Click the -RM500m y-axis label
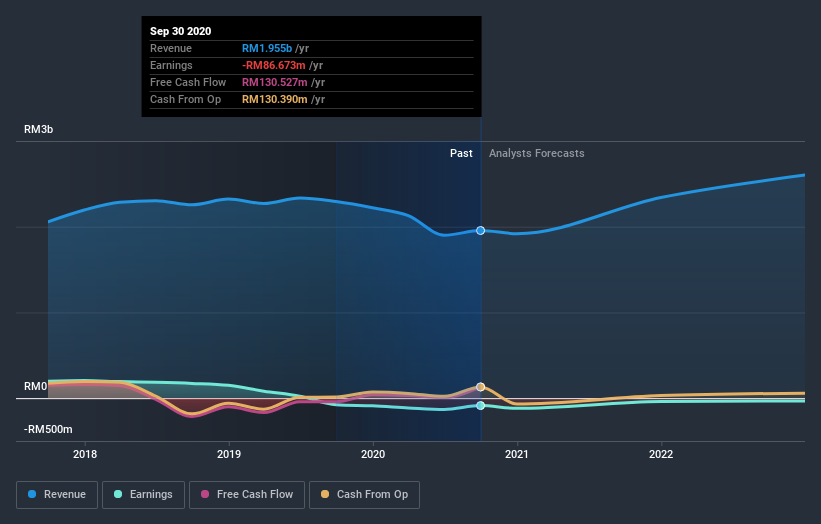This screenshot has height=524, width=821. (x=48, y=429)
